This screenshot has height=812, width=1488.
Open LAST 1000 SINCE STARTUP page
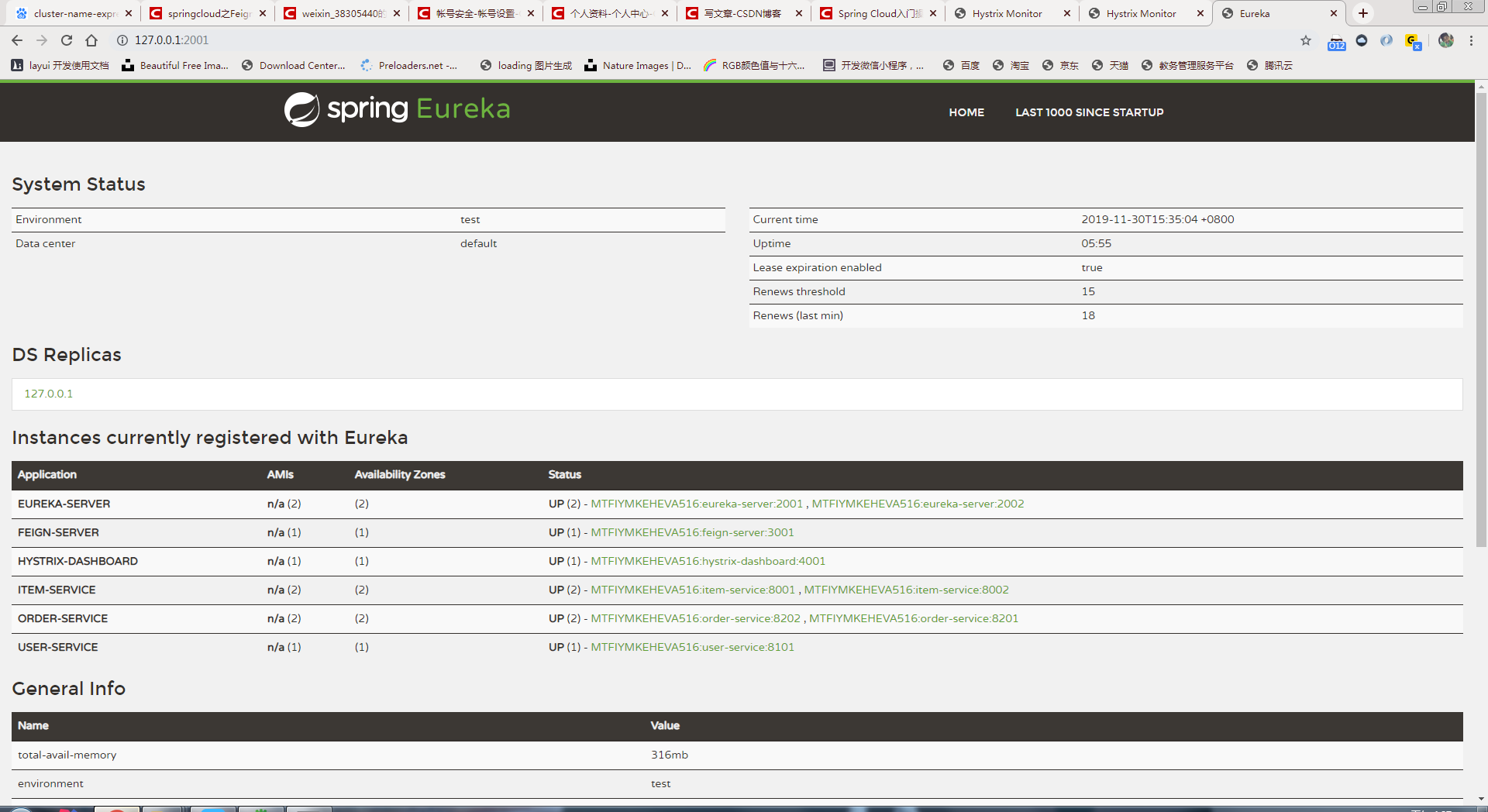pyautogui.click(x=1090, y=112)
